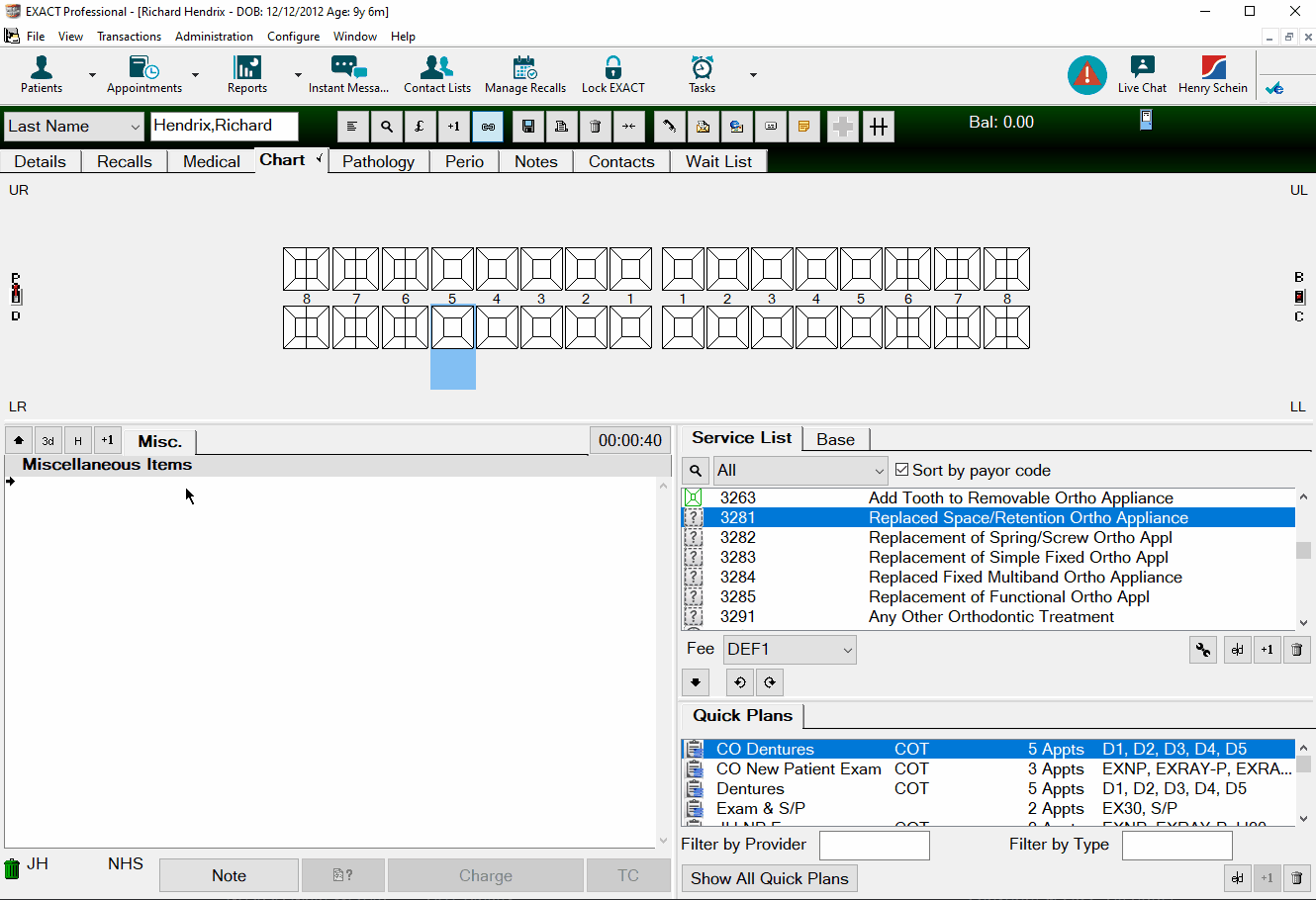Toggle the 3d chart view button

[x=48, y=440]
